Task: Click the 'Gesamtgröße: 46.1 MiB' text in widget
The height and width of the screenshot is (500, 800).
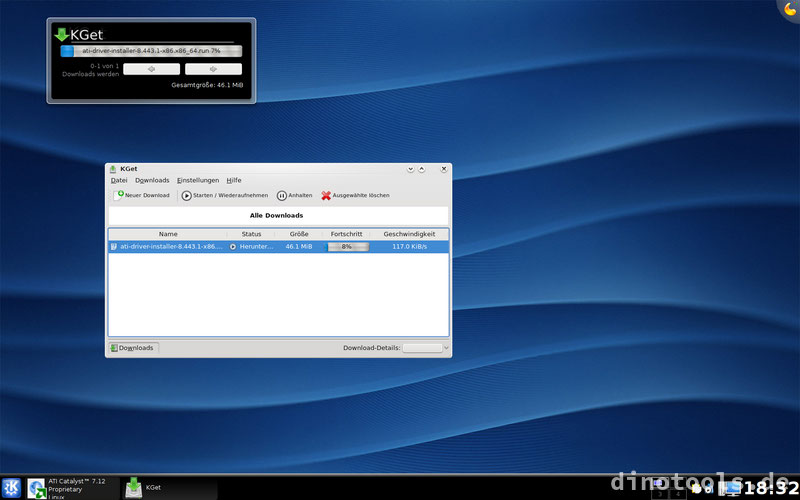Action: (207, 85)
